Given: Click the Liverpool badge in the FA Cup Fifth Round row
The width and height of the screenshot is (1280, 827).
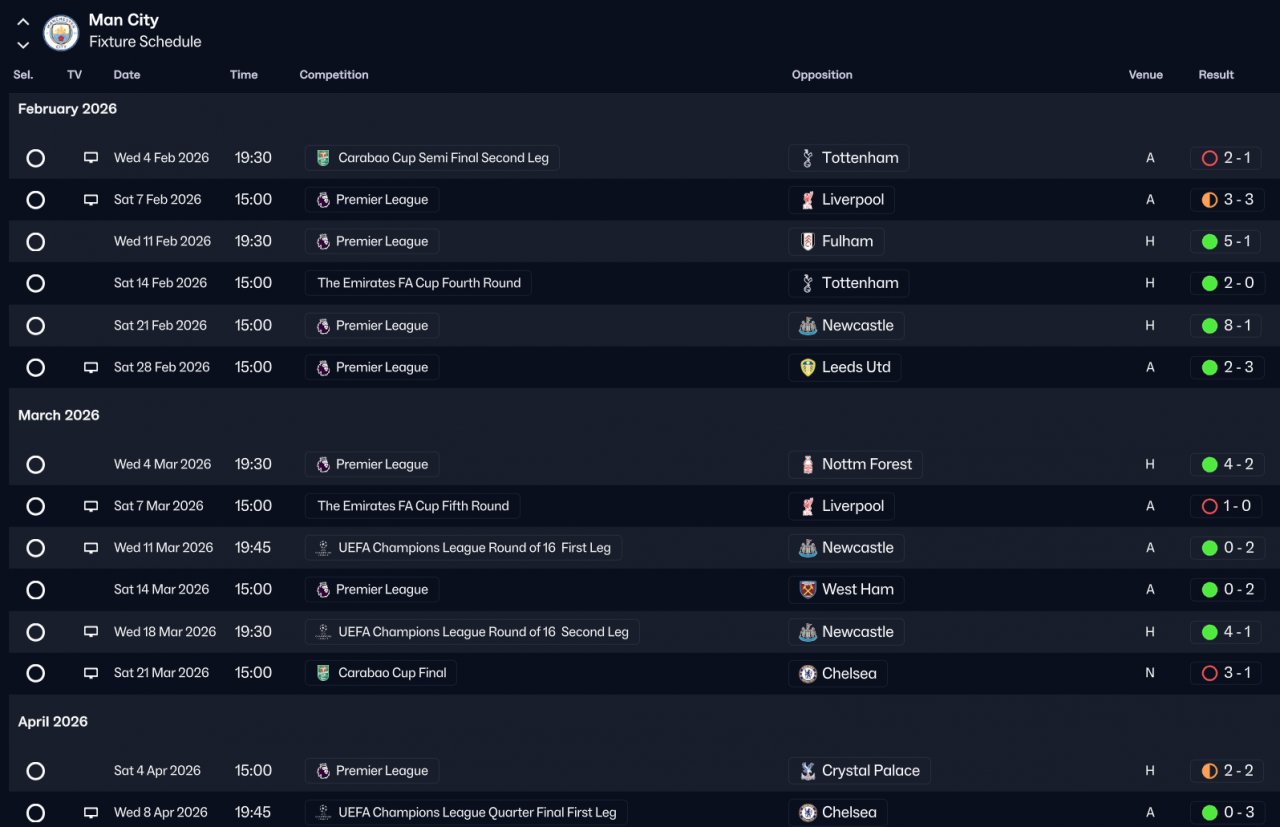Looking at the screenshot, I should [x=807, y=506].
